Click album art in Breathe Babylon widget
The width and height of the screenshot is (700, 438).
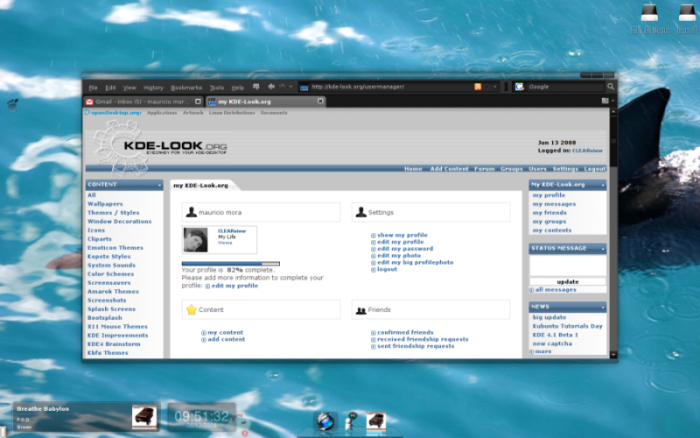click(x=144, y=417)
